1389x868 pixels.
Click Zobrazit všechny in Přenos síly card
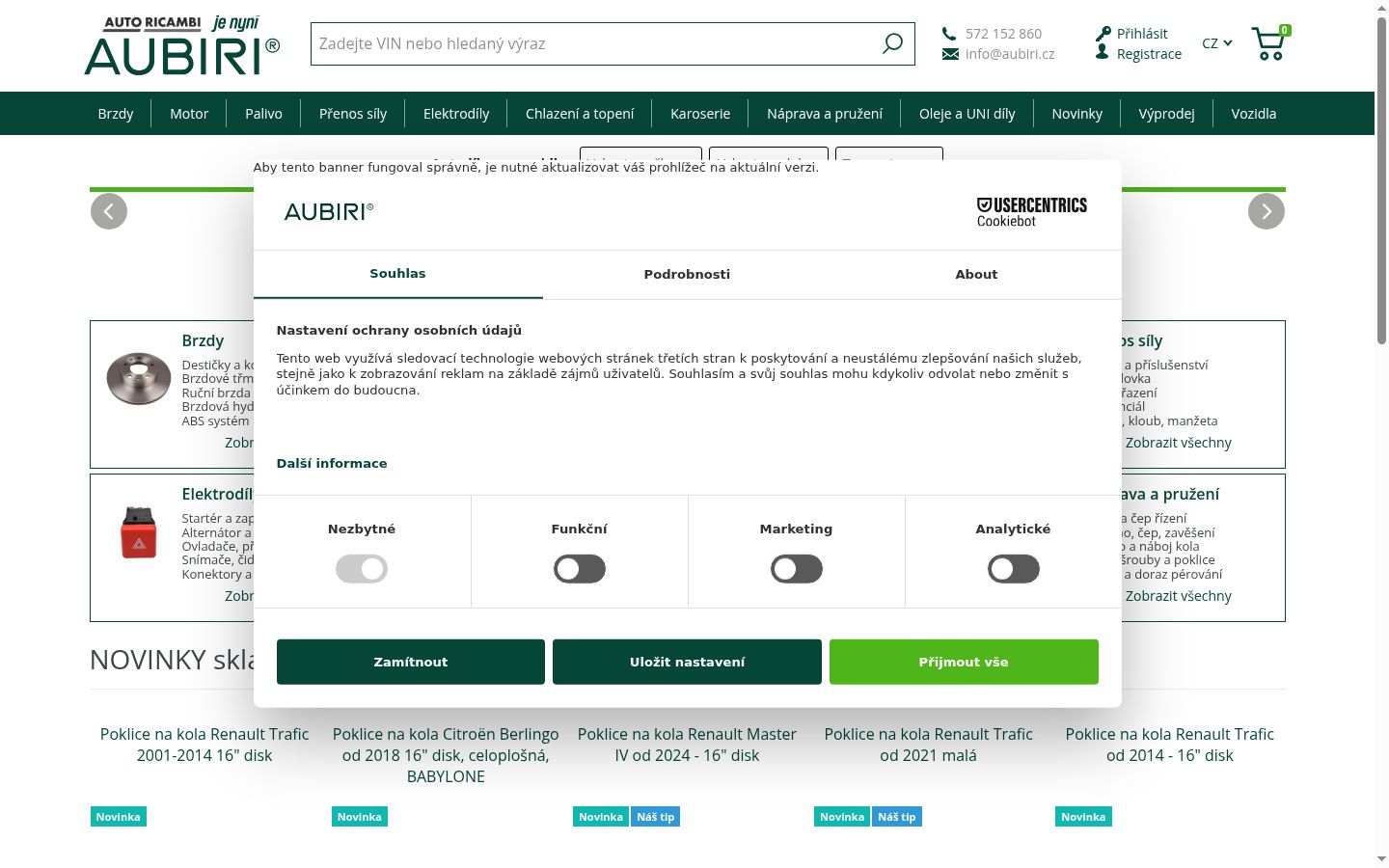pyautogui.click(x=1179, y=443)
